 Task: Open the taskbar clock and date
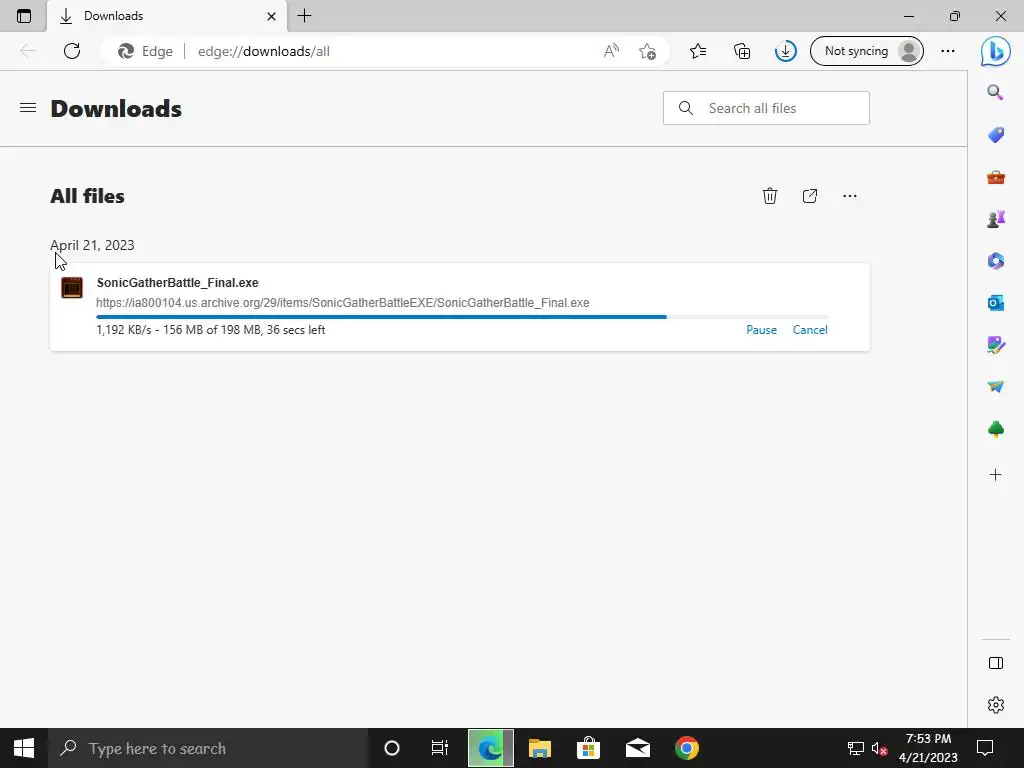point(928,748)
